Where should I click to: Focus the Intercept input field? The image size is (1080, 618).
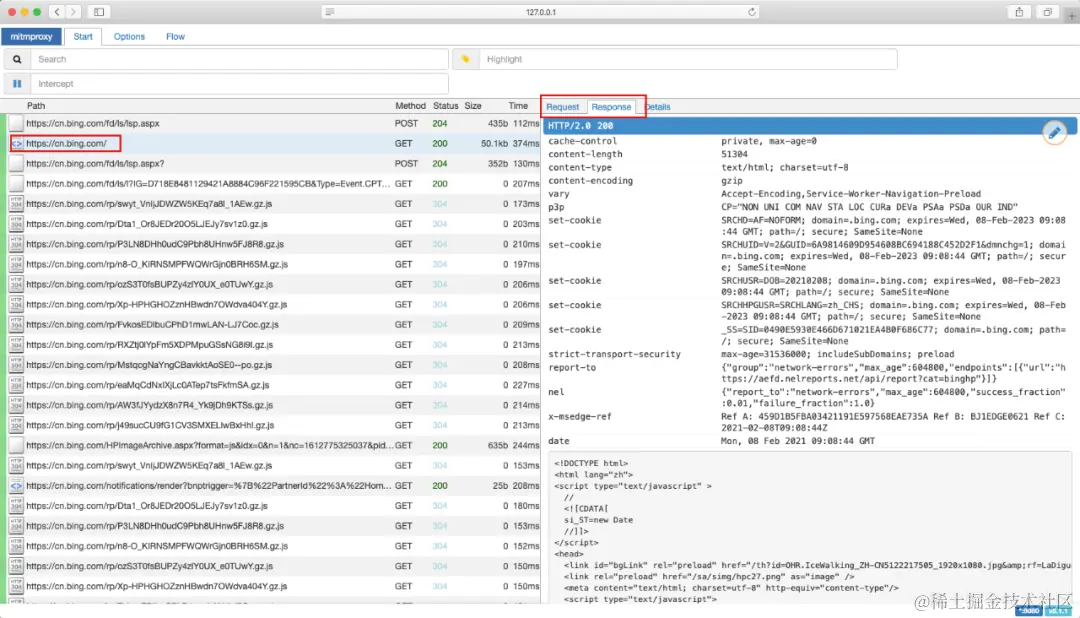[x=239, y=84]
